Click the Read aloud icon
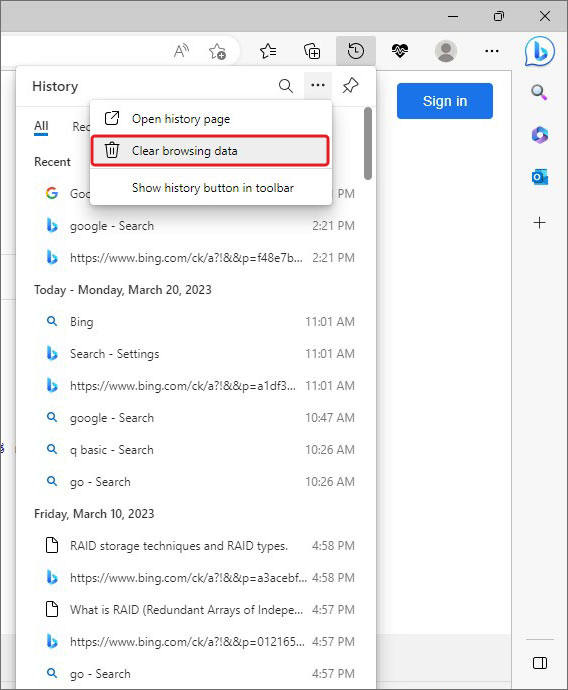This screenshot has height=690, width=568. [x=181, y=51]
